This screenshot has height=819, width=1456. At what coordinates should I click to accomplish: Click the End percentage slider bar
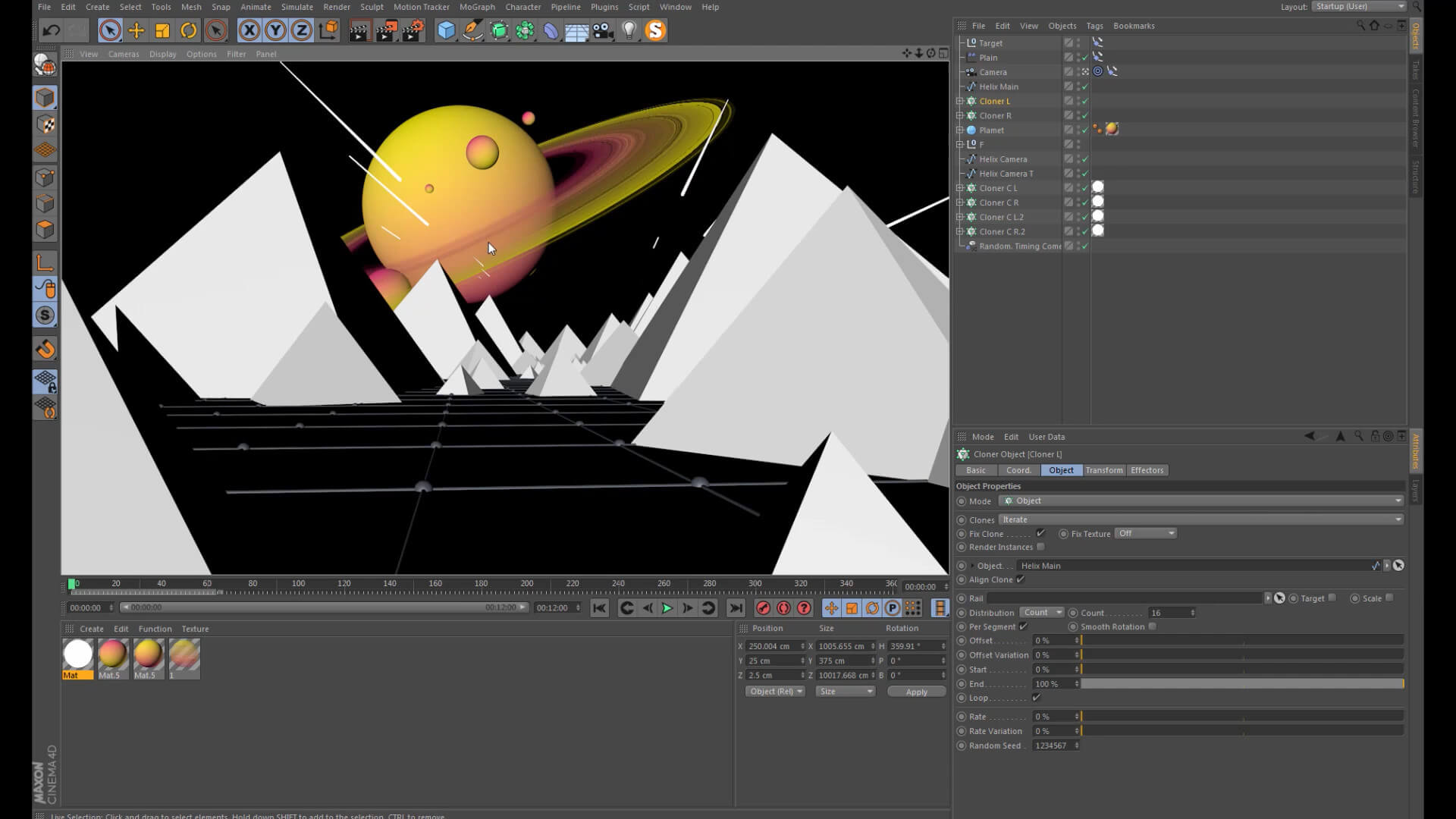1241,684
